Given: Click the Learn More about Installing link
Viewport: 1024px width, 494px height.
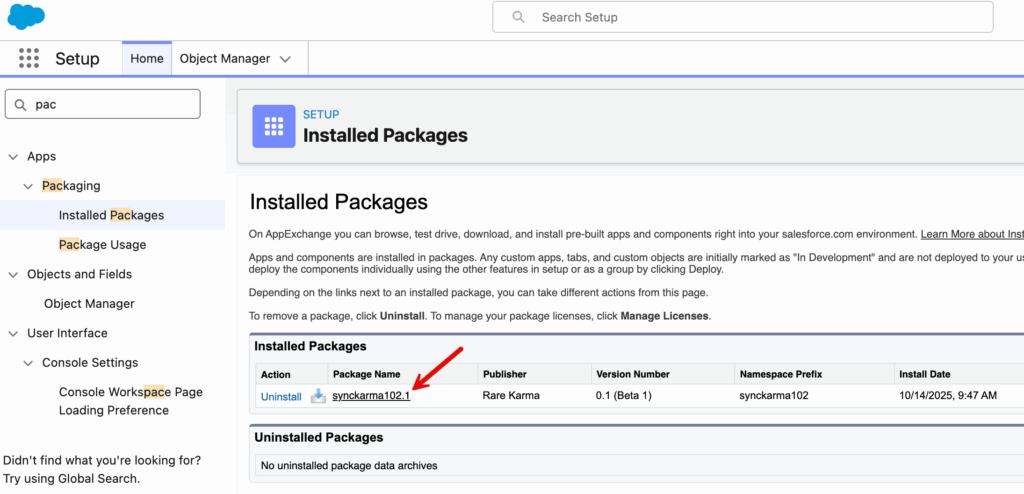Looking at the screenshot, I should 972,234.
